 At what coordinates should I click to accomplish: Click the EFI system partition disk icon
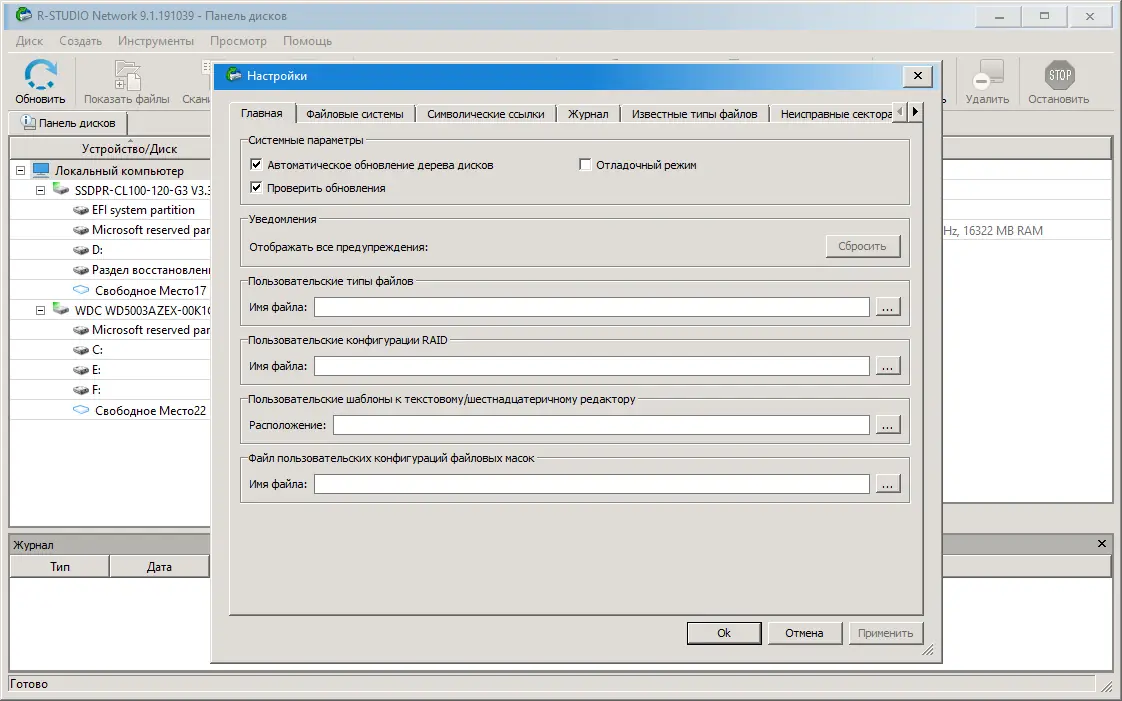[x=81, y=210]
